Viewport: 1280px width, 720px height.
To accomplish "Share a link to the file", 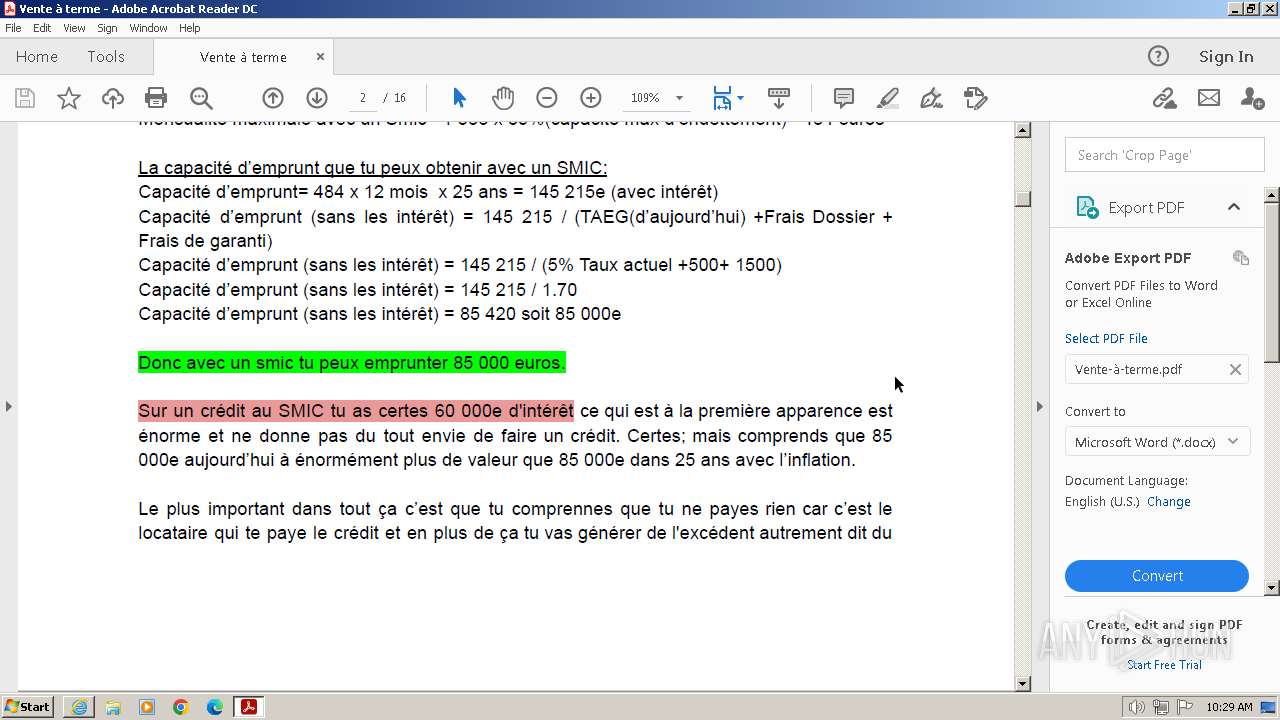I will pyautogui.click(x=1164, y=98).
